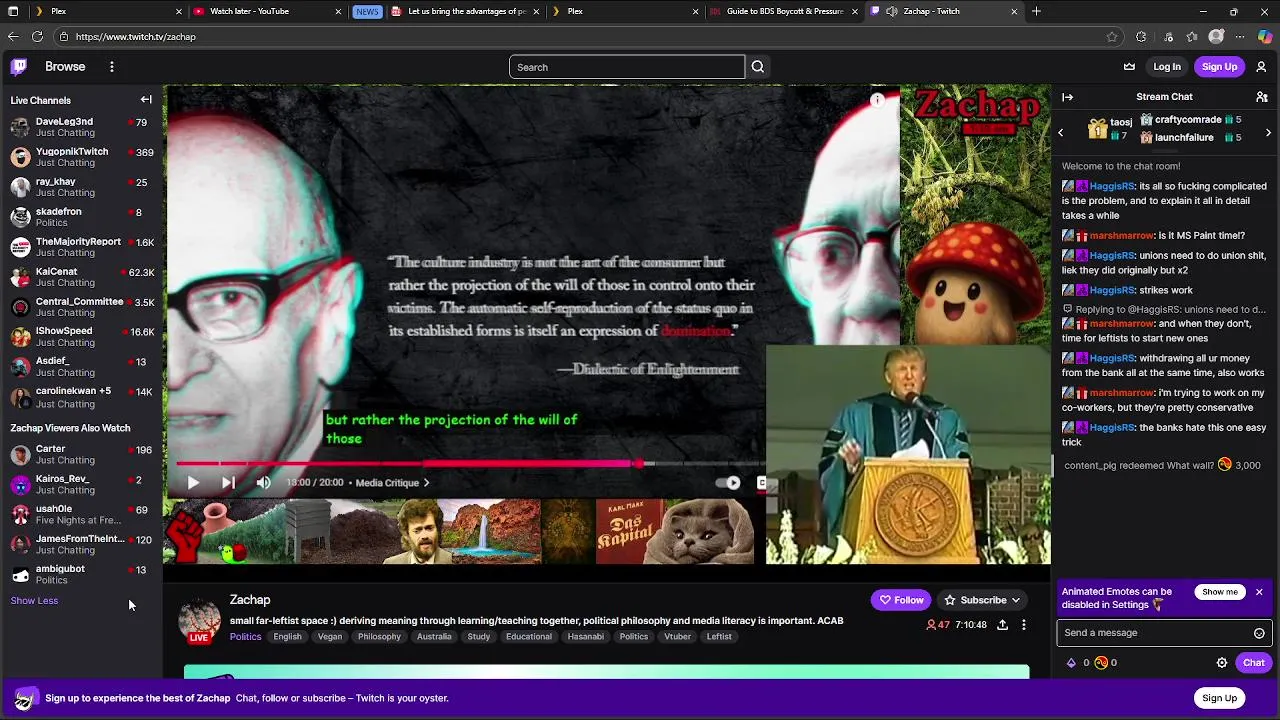Click the Das Kapital thumbnail image
1280x720 pixels.
(x=629, y=532)
